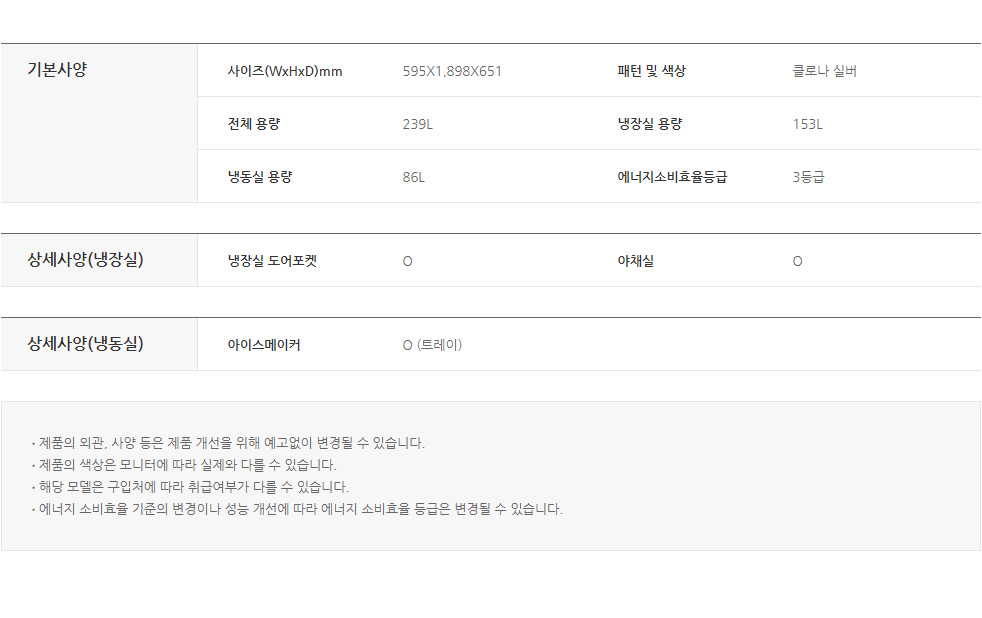Click the 클로나 실버 color value
This screenshot has height=618, width=982.
[824, 71]
